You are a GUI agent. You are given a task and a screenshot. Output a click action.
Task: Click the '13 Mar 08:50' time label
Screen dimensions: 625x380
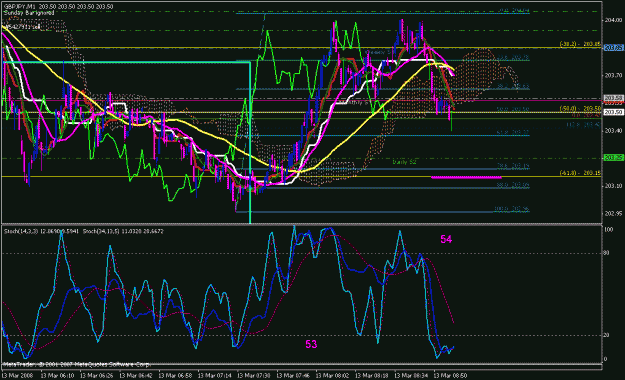[x=450, y=376]
